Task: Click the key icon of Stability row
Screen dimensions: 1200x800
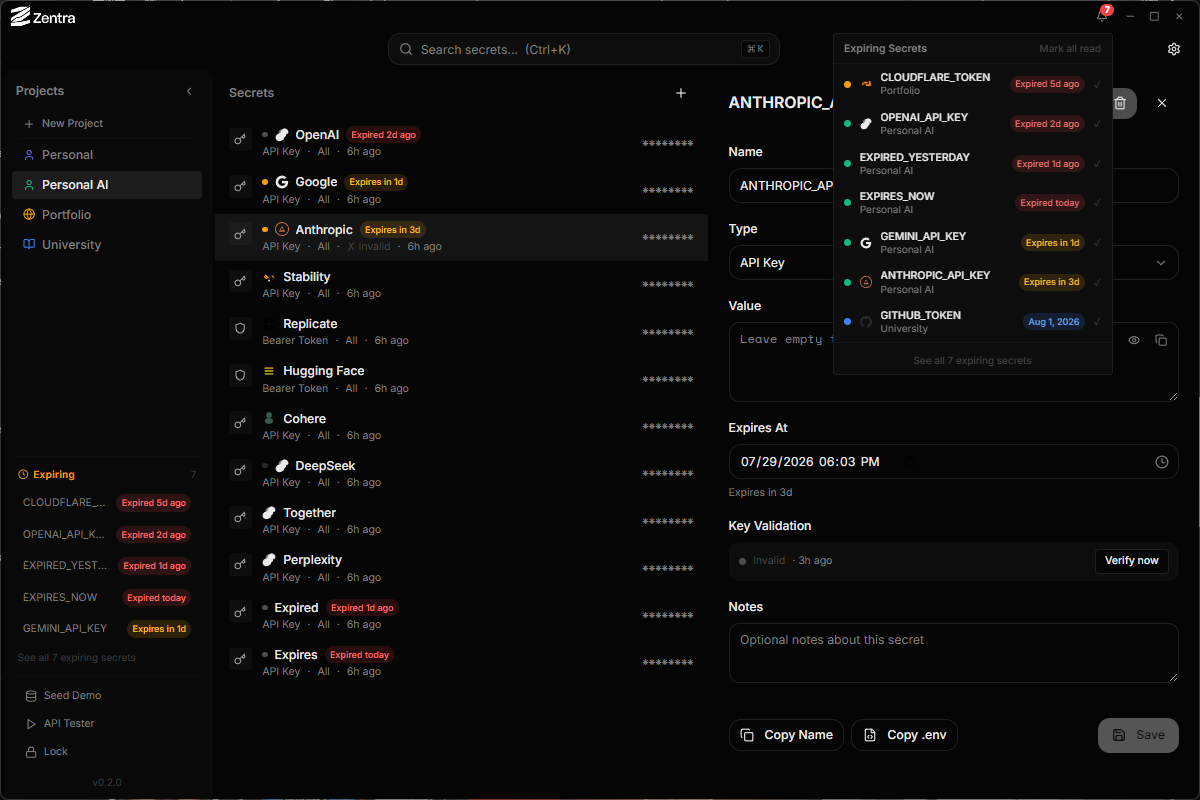Action: tap(240, 281)
